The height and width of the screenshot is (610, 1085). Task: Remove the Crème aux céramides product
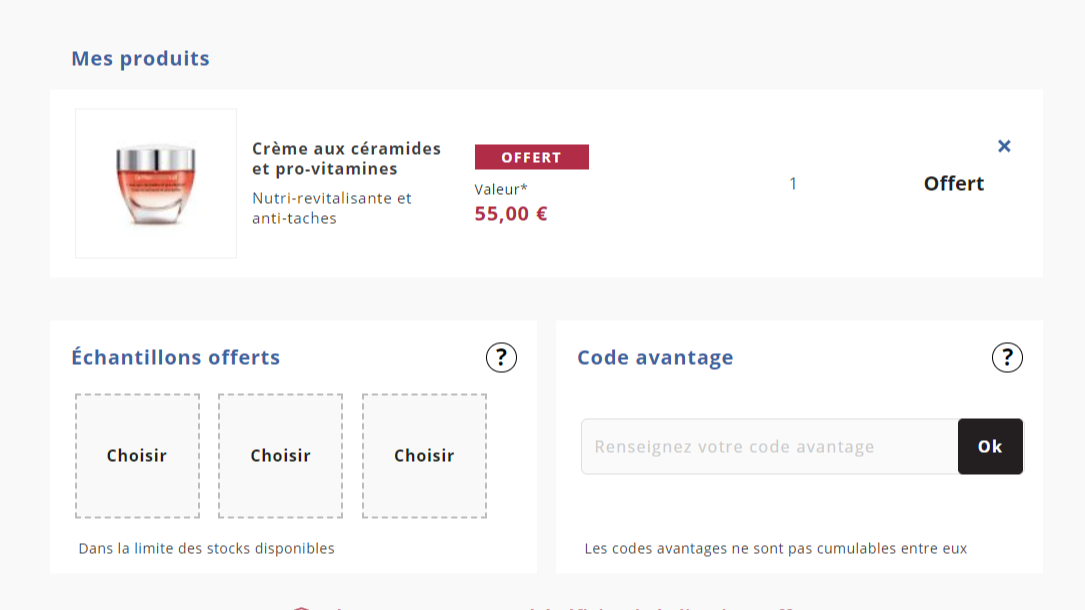coord(1004,146)
